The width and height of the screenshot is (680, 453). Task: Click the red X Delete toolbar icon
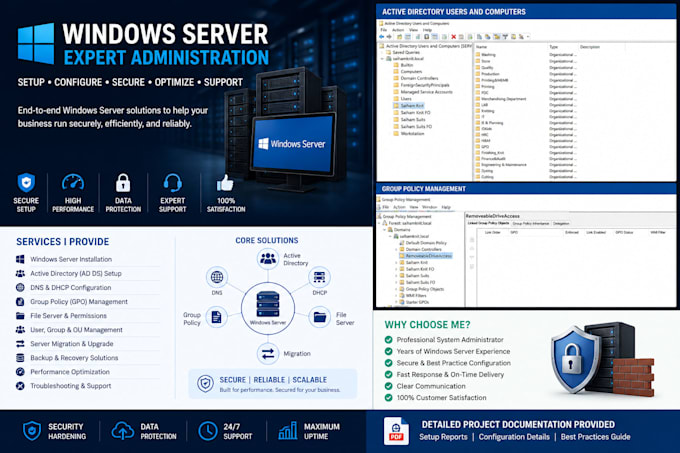click(453, 37)
